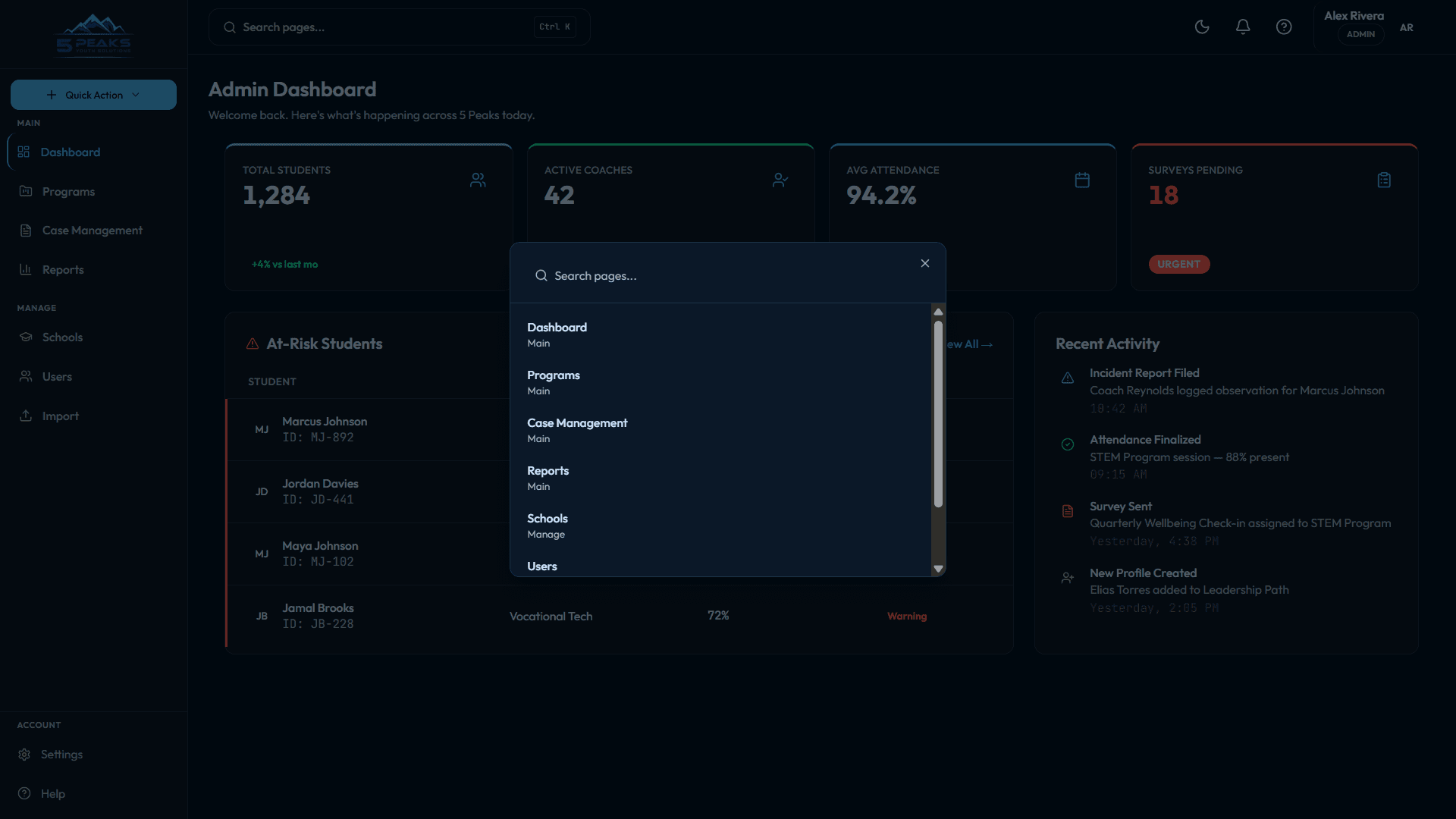Select Jamal Brooks student row

click(x=620, y=617)
